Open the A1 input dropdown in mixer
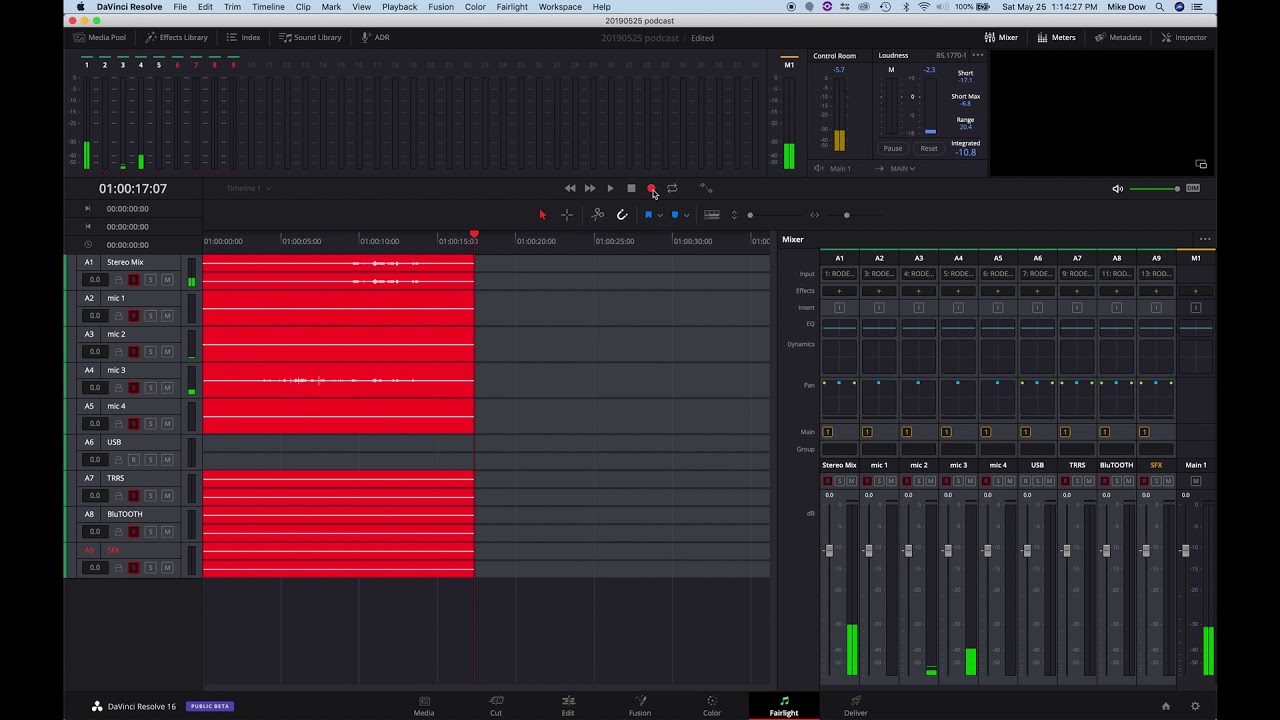 tap(839, 274)
